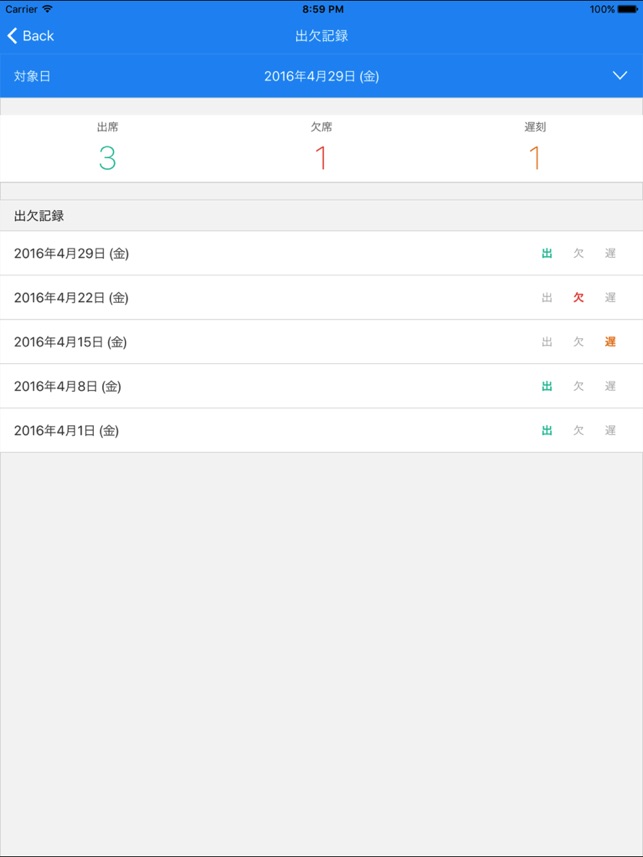This screenshot has height=857, width=643.
Task: Set April 22 to late (遅)
Action: [610, 298]
